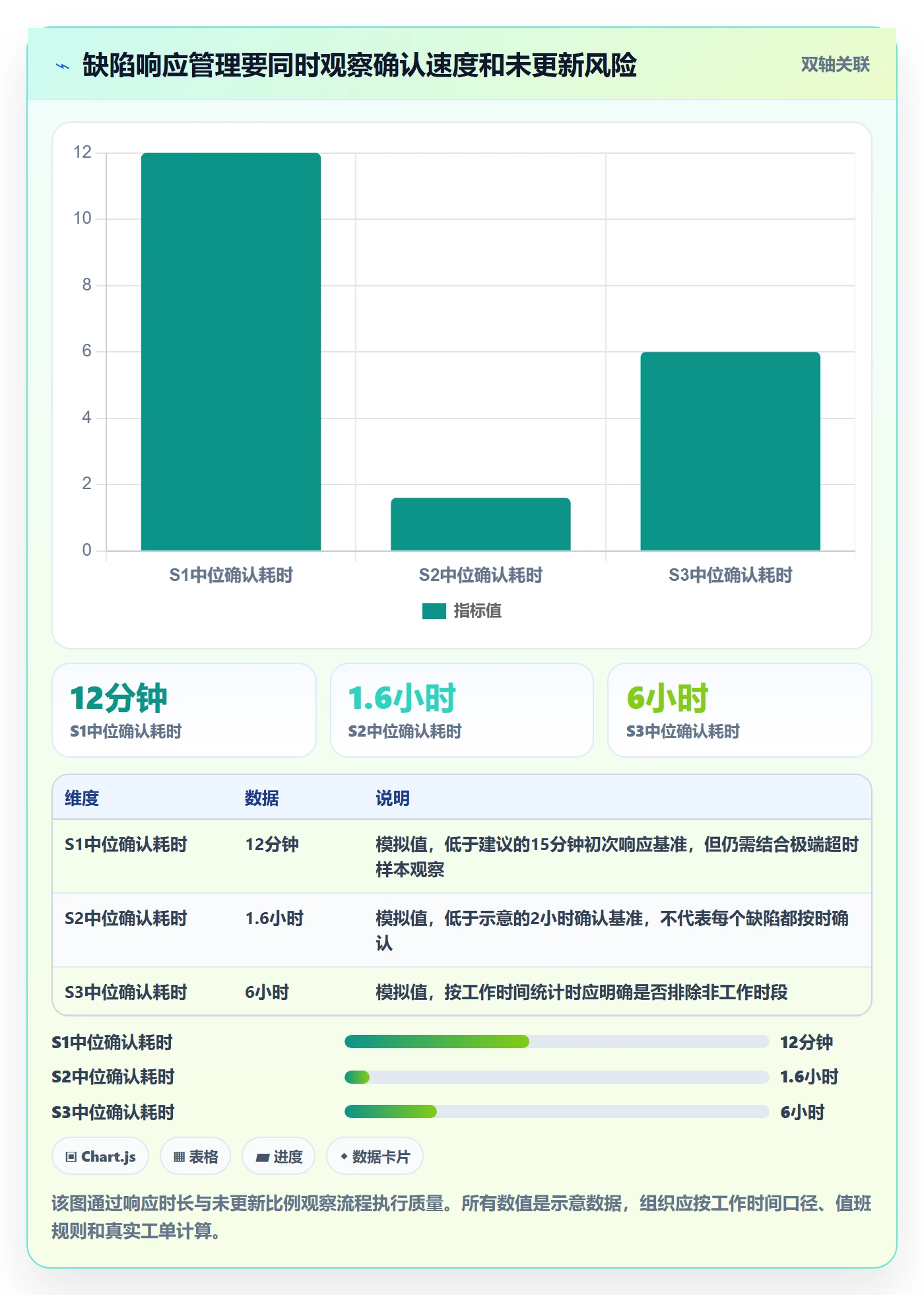Select the S3中位确认耗时 table row label
The image size is (924, 1295).
pos(126,993)
